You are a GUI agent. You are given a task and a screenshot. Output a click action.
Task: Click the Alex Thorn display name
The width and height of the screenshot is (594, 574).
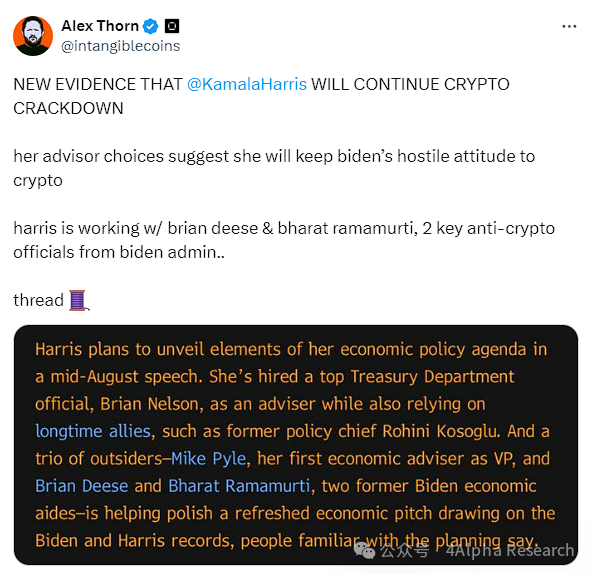(100, 26)
